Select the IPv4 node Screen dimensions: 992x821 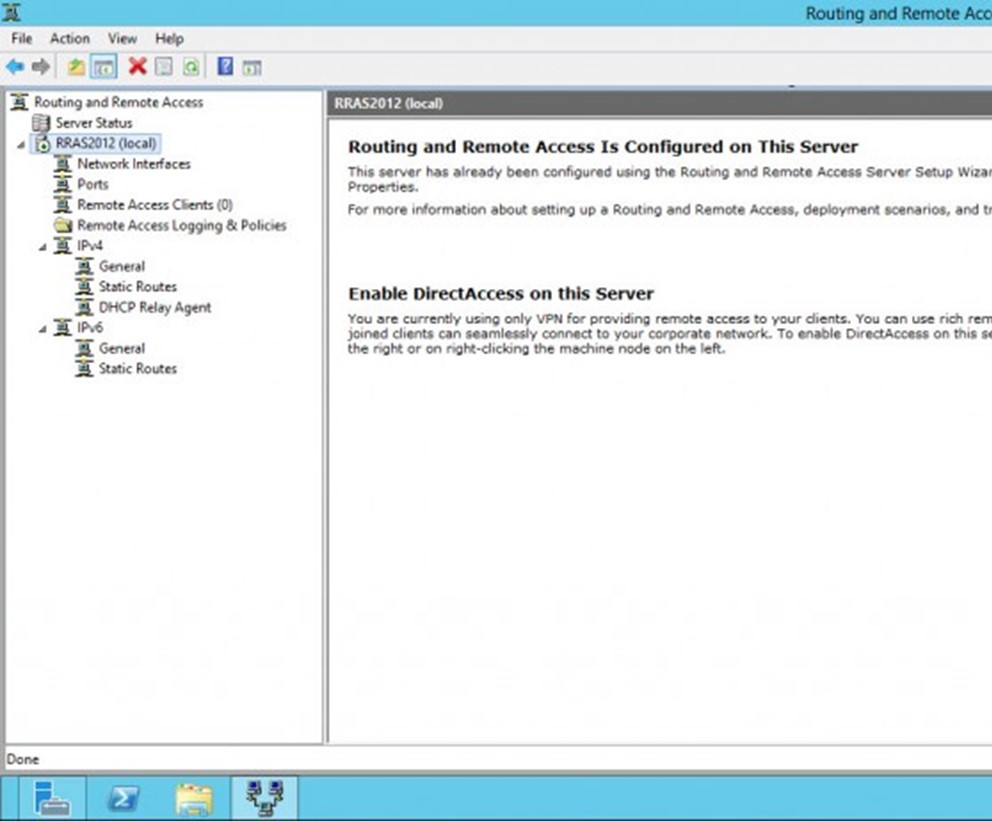[x=90, y=245]
